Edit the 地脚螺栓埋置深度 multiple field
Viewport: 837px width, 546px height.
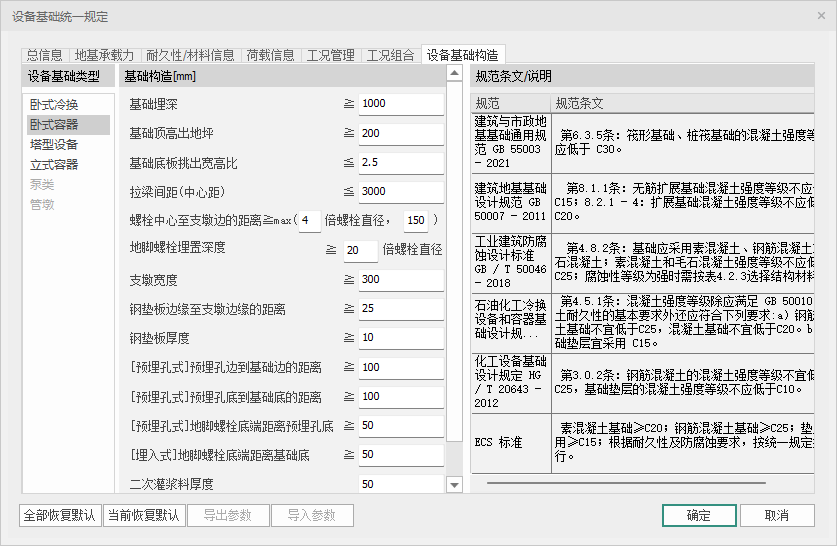[360, 250]
